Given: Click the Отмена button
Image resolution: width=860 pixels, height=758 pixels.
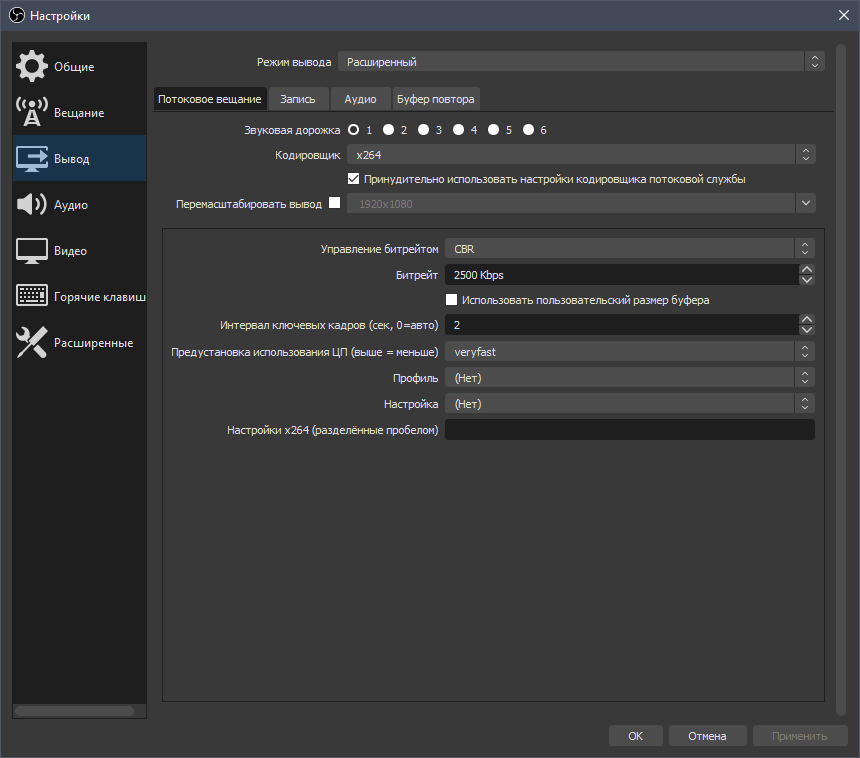Looking at the screenshot, I should click(x=707, y=736).
